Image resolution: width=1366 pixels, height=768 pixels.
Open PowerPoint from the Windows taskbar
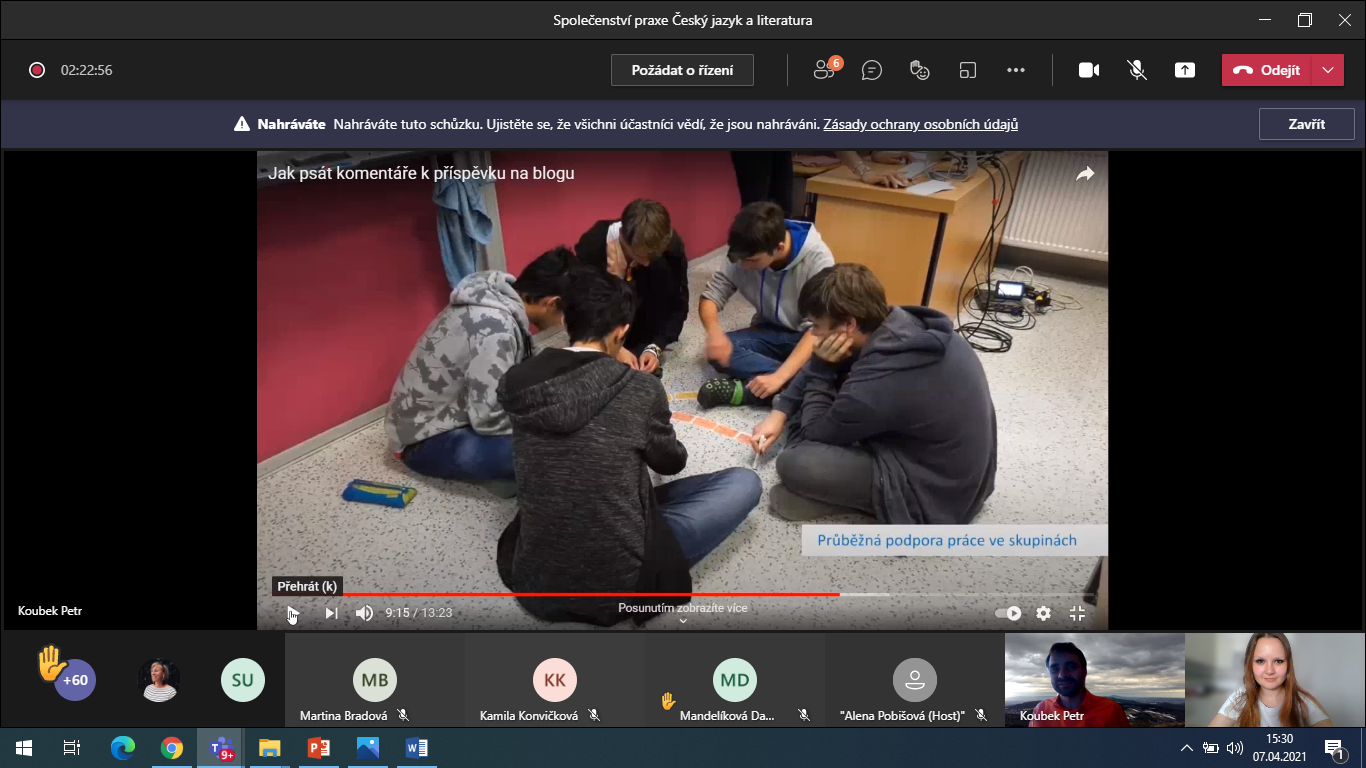(319, 748)
